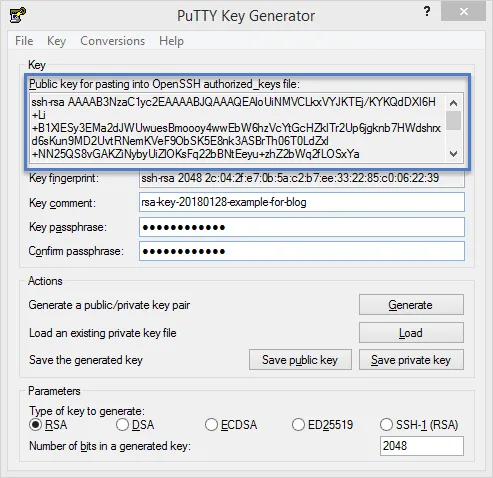Click the public key scrollbar thumb
The height and width of the screenshot is (478, 493).
[453, 120]
